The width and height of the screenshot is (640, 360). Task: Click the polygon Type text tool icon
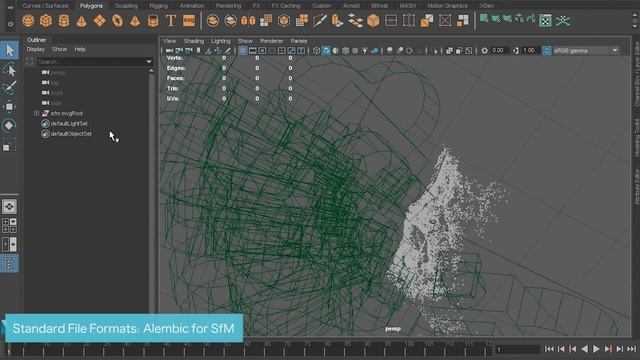pyautogui.click(x=171, y=20)
